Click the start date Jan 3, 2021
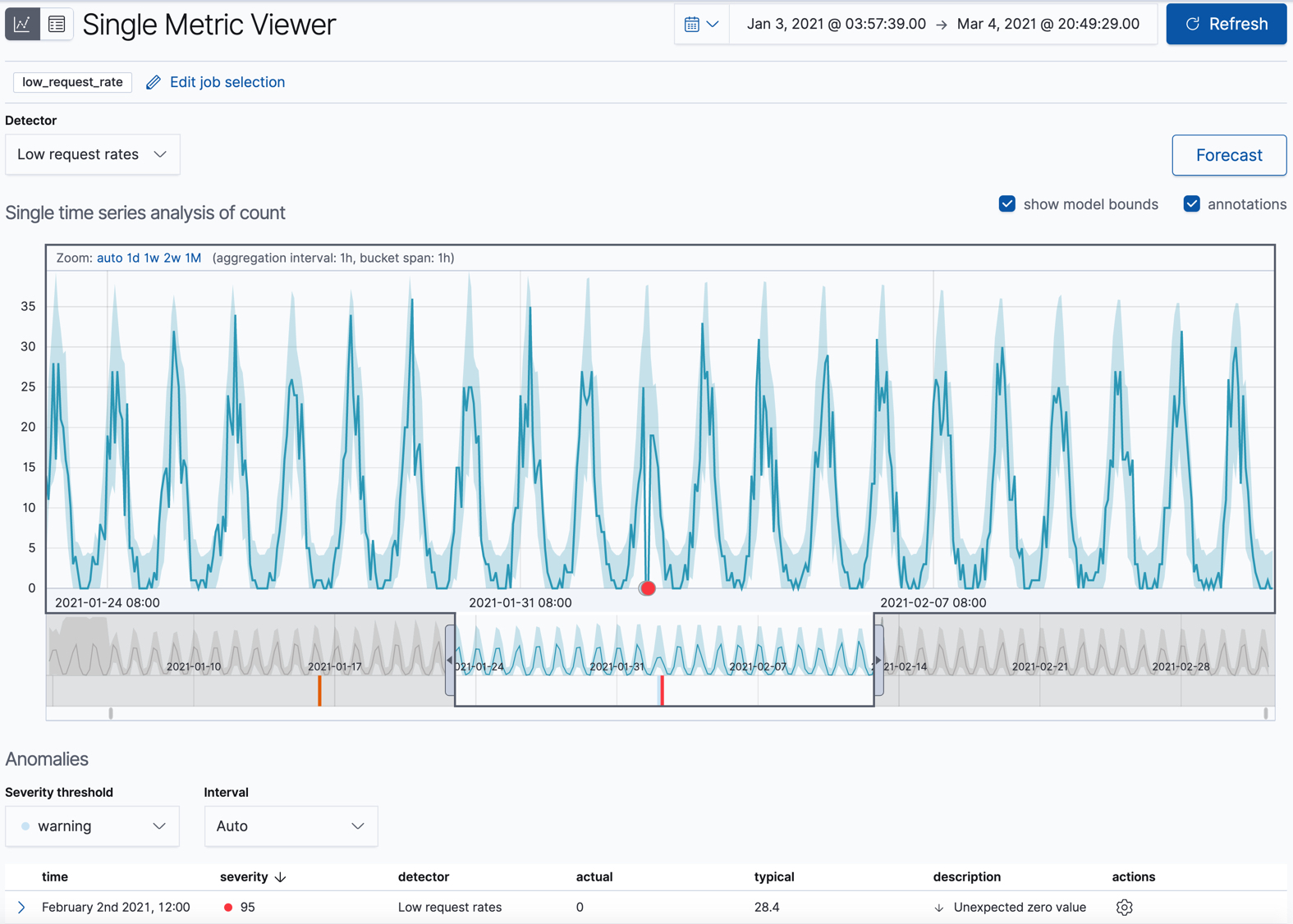1293x924 pixels. (836, 24)
